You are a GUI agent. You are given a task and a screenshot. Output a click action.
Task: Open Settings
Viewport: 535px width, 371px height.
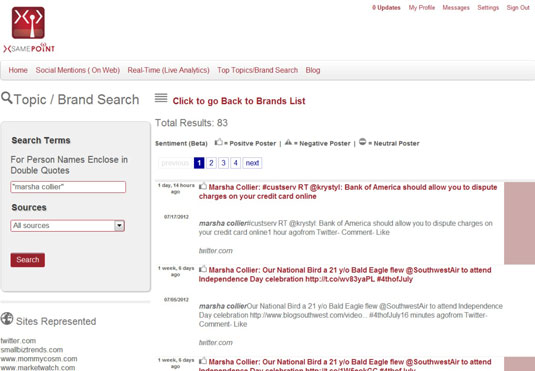pyautogui.click(x=488, y=8)
